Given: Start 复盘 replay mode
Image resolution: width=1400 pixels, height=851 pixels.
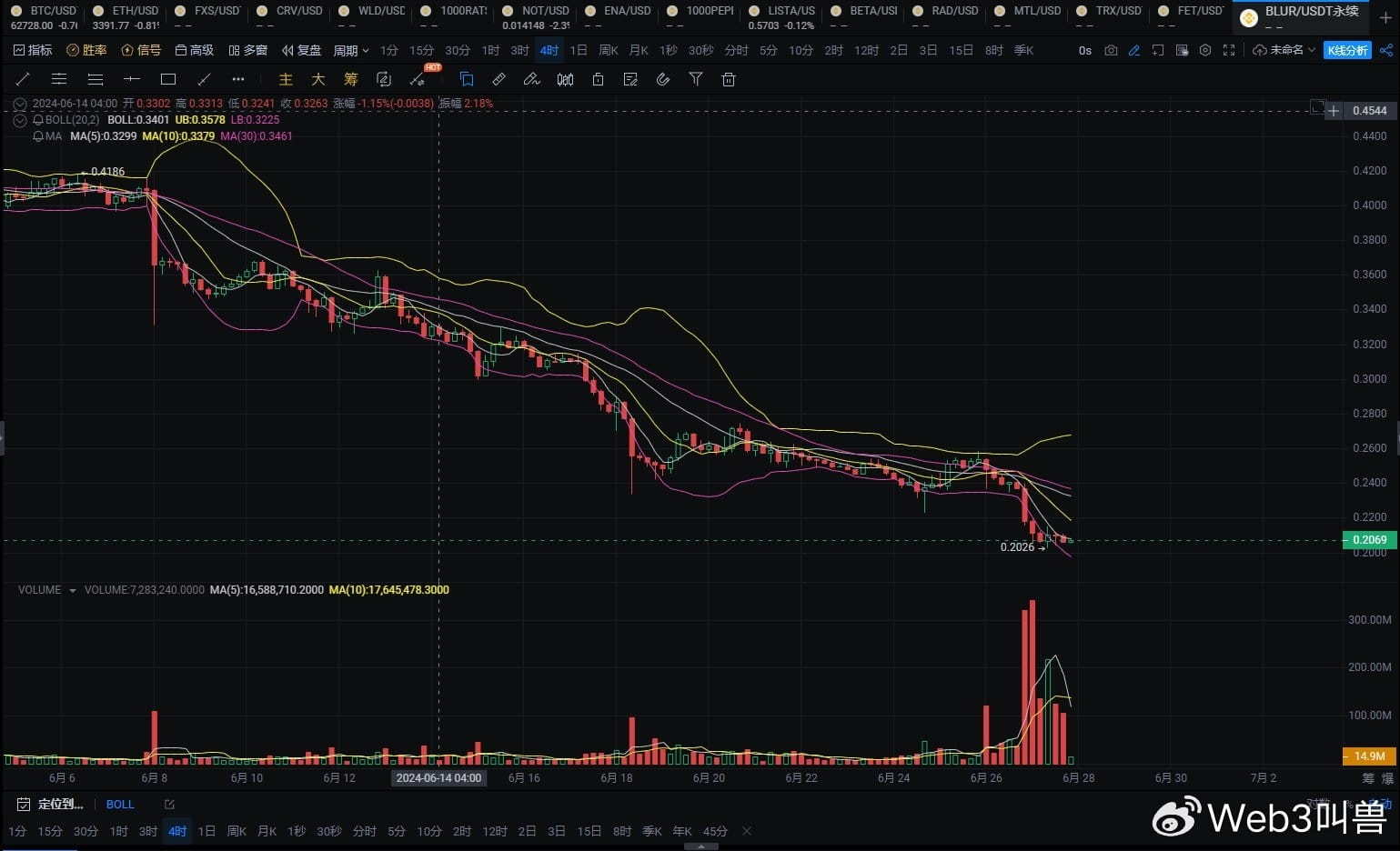Looking at the screenshot, I should point(302,50).
